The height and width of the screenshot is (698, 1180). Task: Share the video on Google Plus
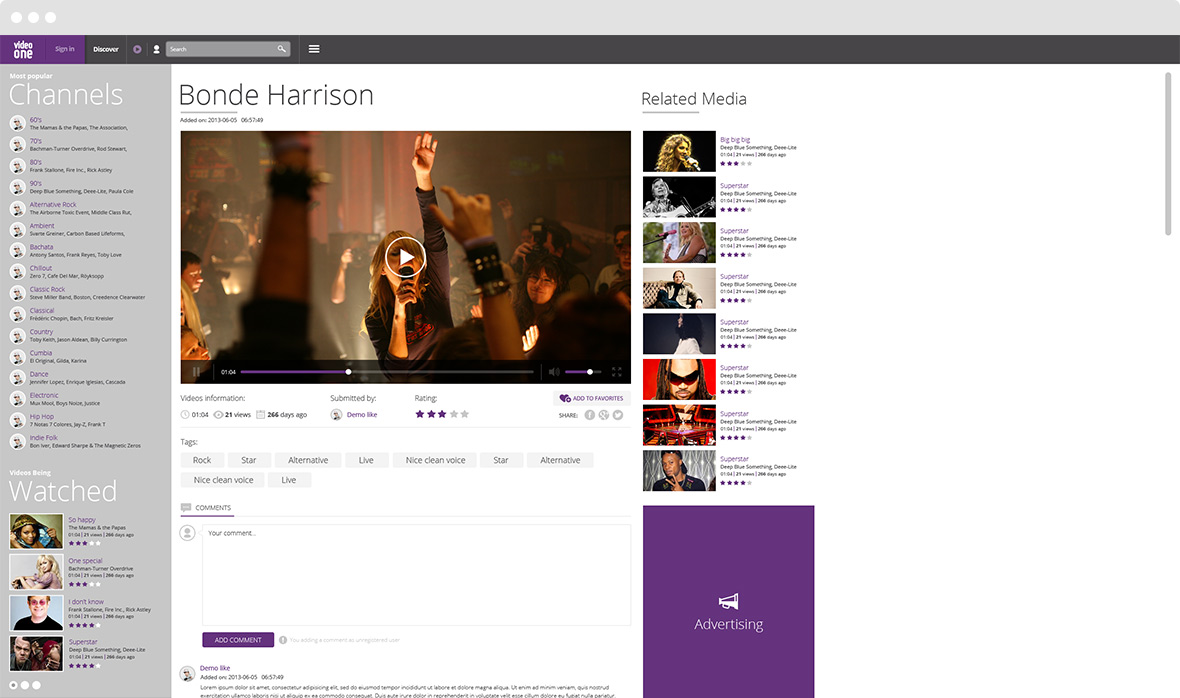point(604,415)
